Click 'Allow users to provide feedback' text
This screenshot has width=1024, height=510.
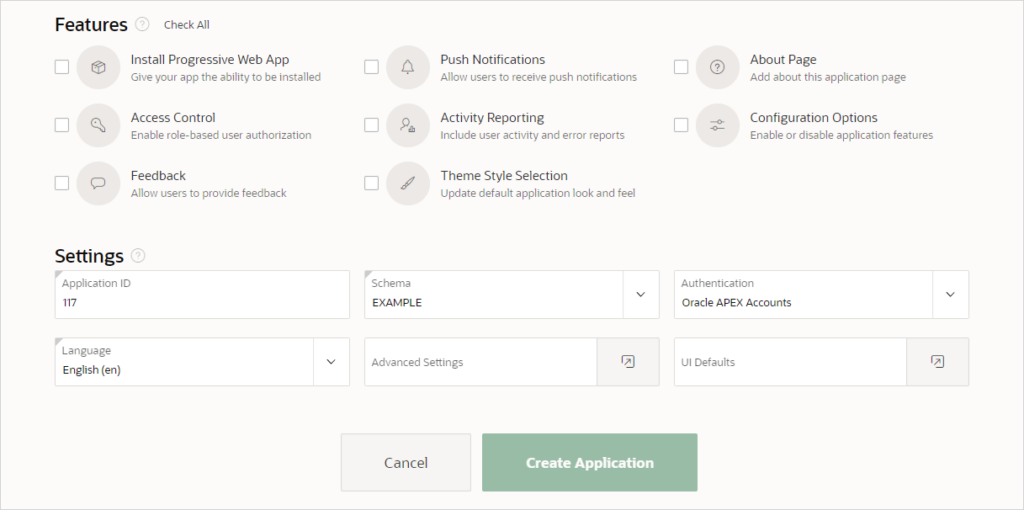208,193
